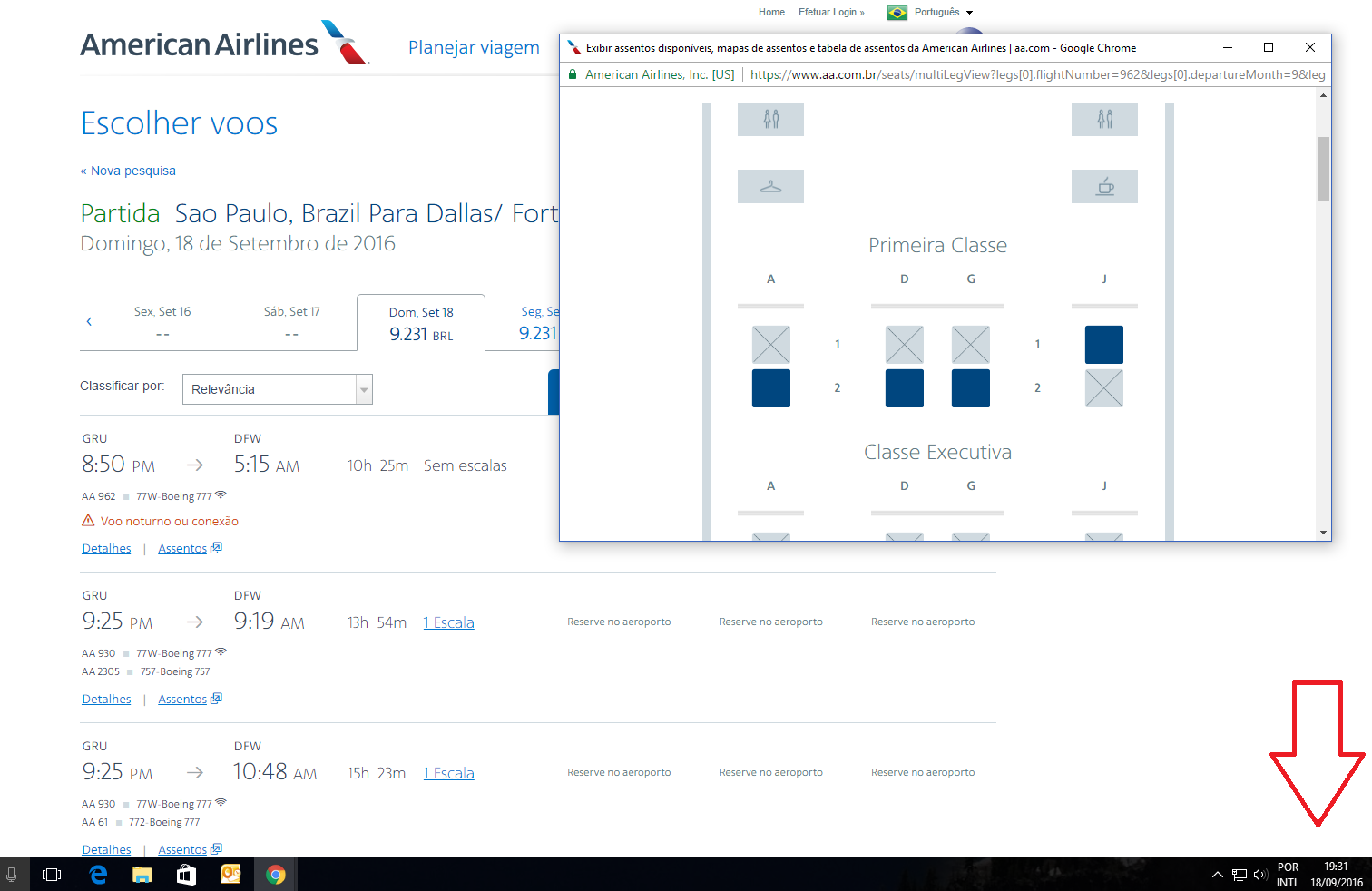
Task: Click Cortana microphone icon on taskbar
Action: click(11, 874)
